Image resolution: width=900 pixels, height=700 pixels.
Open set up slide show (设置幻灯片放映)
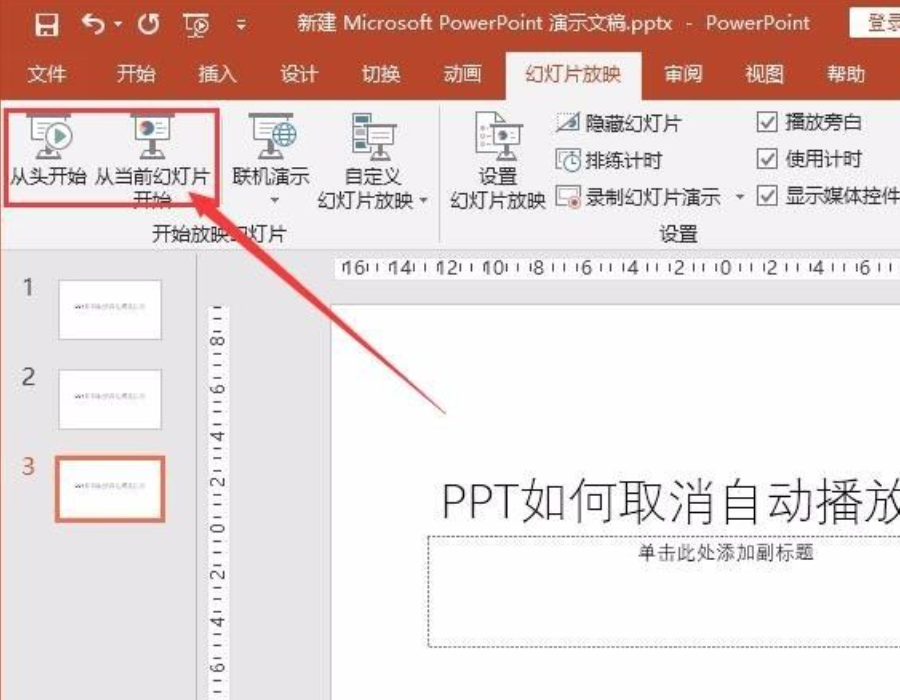[x=500, y=150]
